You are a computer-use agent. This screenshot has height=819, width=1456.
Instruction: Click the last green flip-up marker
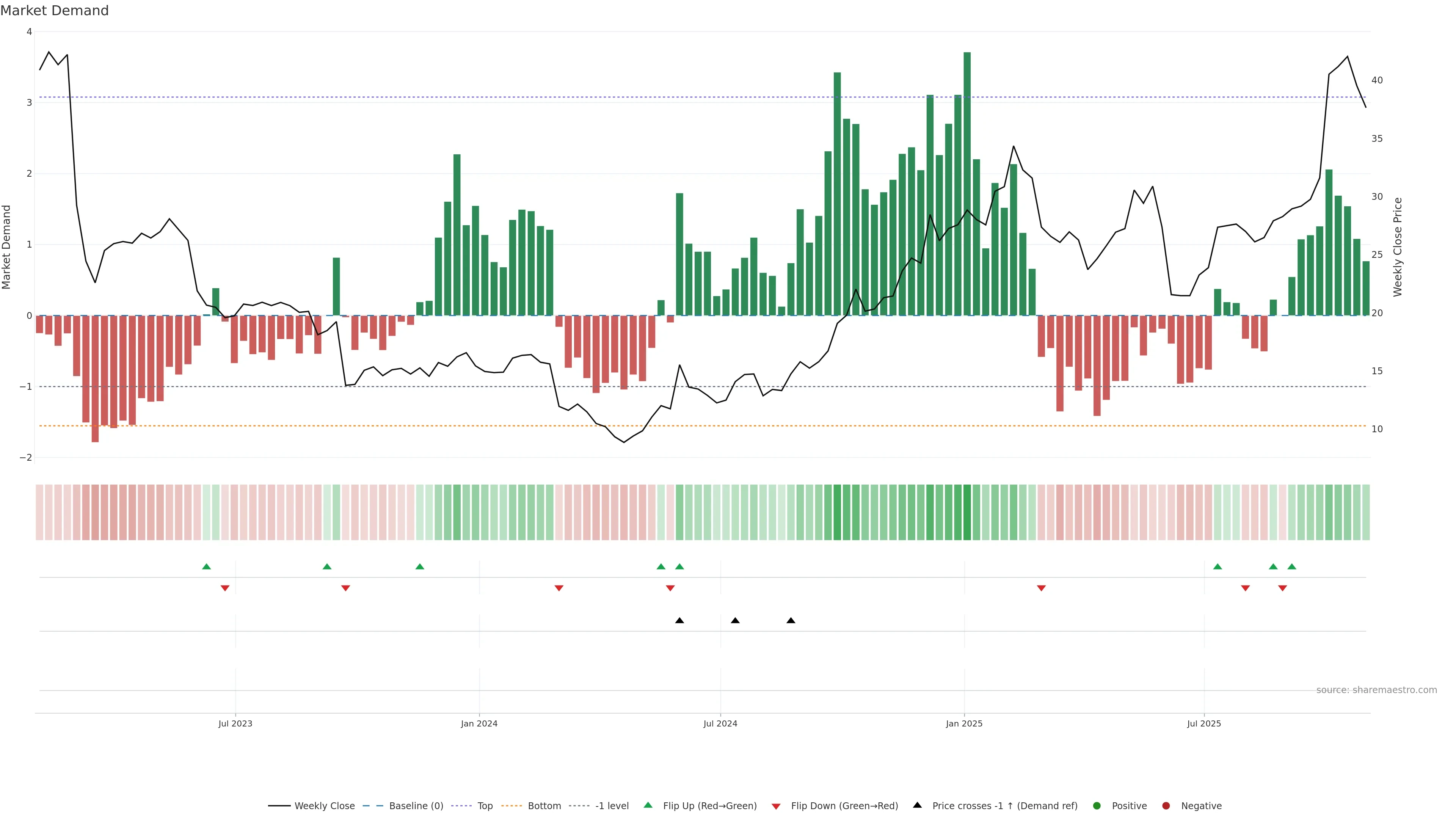click(x=1291, y=566)
